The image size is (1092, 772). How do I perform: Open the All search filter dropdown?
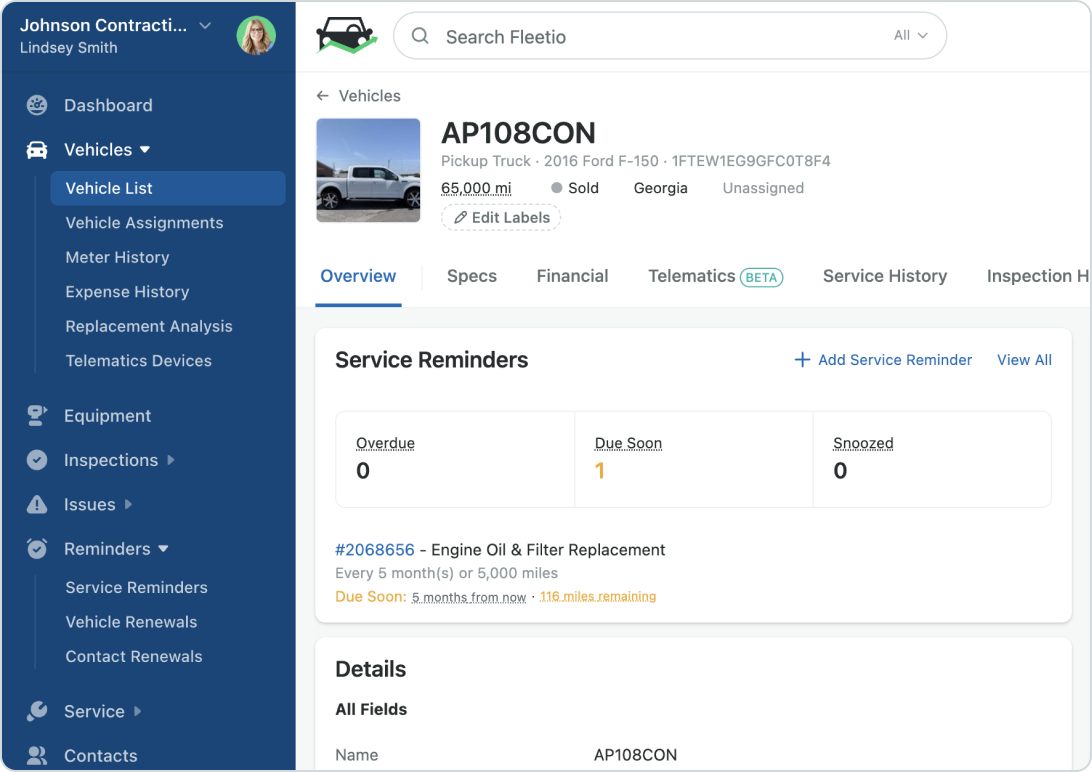(910, 36)
